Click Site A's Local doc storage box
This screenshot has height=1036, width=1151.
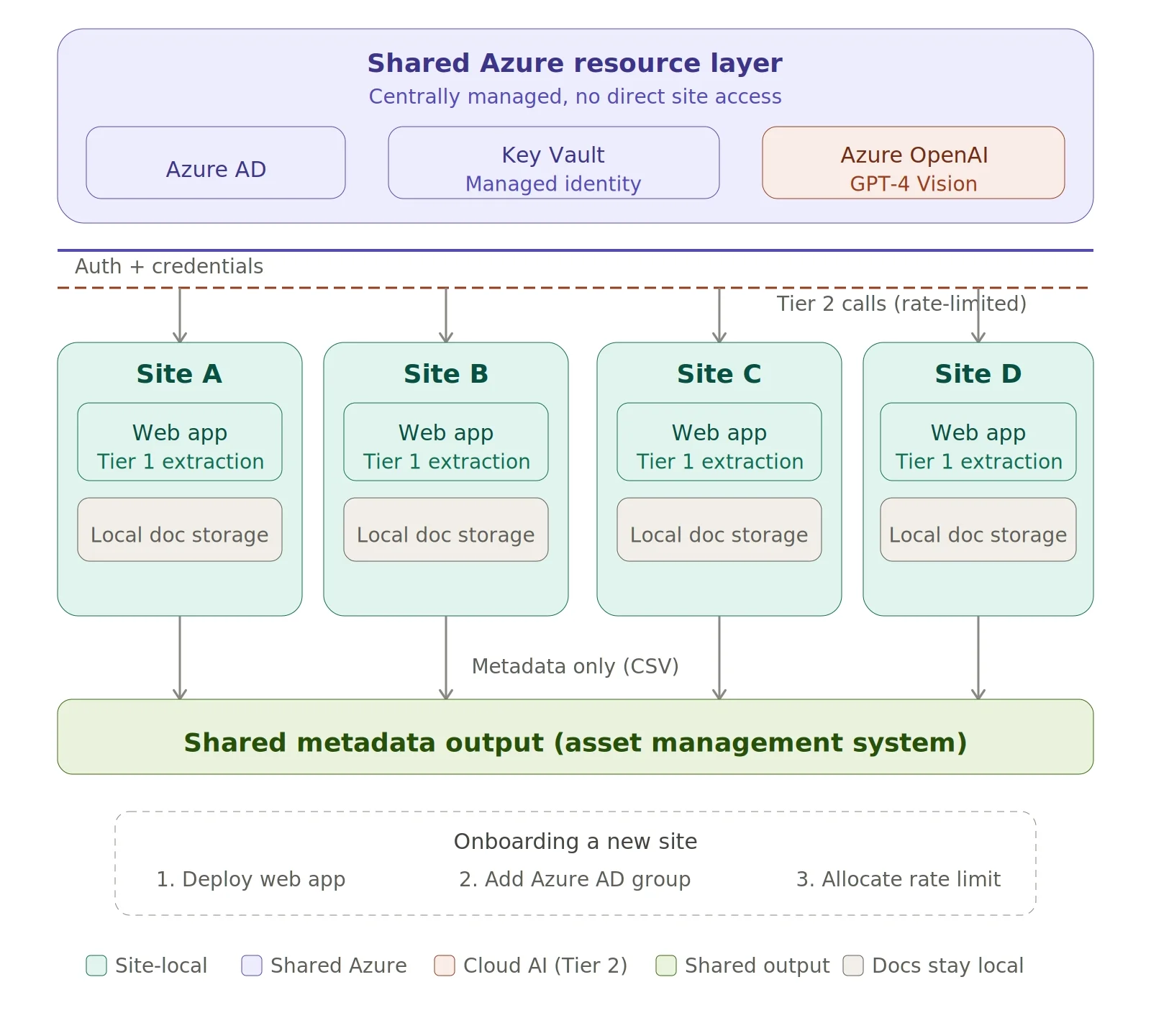pyautogui.click(x=180, y=530)
